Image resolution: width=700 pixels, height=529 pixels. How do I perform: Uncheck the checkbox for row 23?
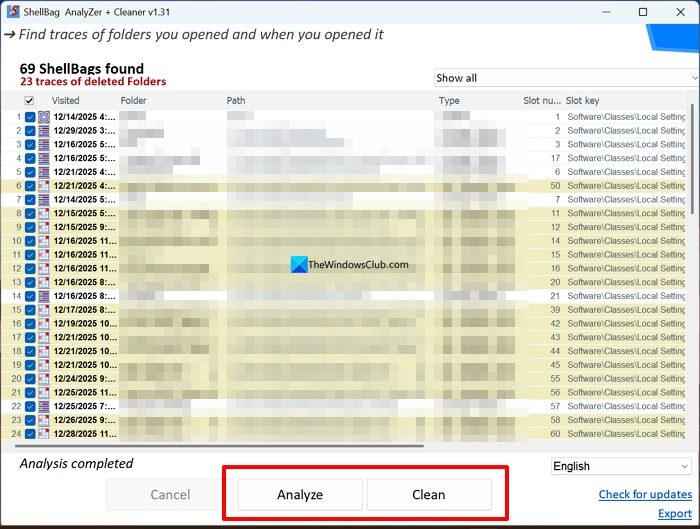click(30, 420)
